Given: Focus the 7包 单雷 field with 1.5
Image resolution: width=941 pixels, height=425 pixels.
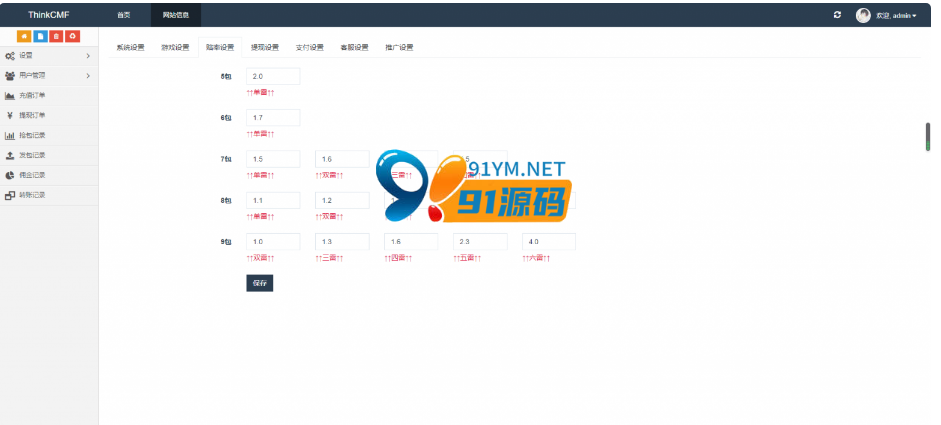Looking at the screenshot, I should (x=273, y=159).
